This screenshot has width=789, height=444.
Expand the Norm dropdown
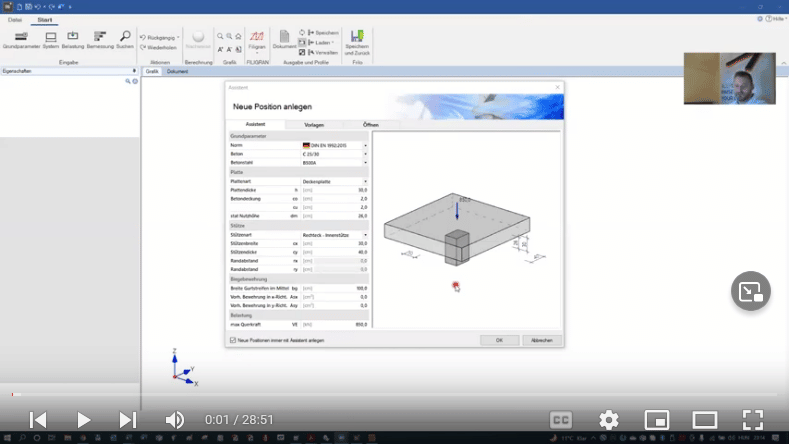click(x=365, y=146)
